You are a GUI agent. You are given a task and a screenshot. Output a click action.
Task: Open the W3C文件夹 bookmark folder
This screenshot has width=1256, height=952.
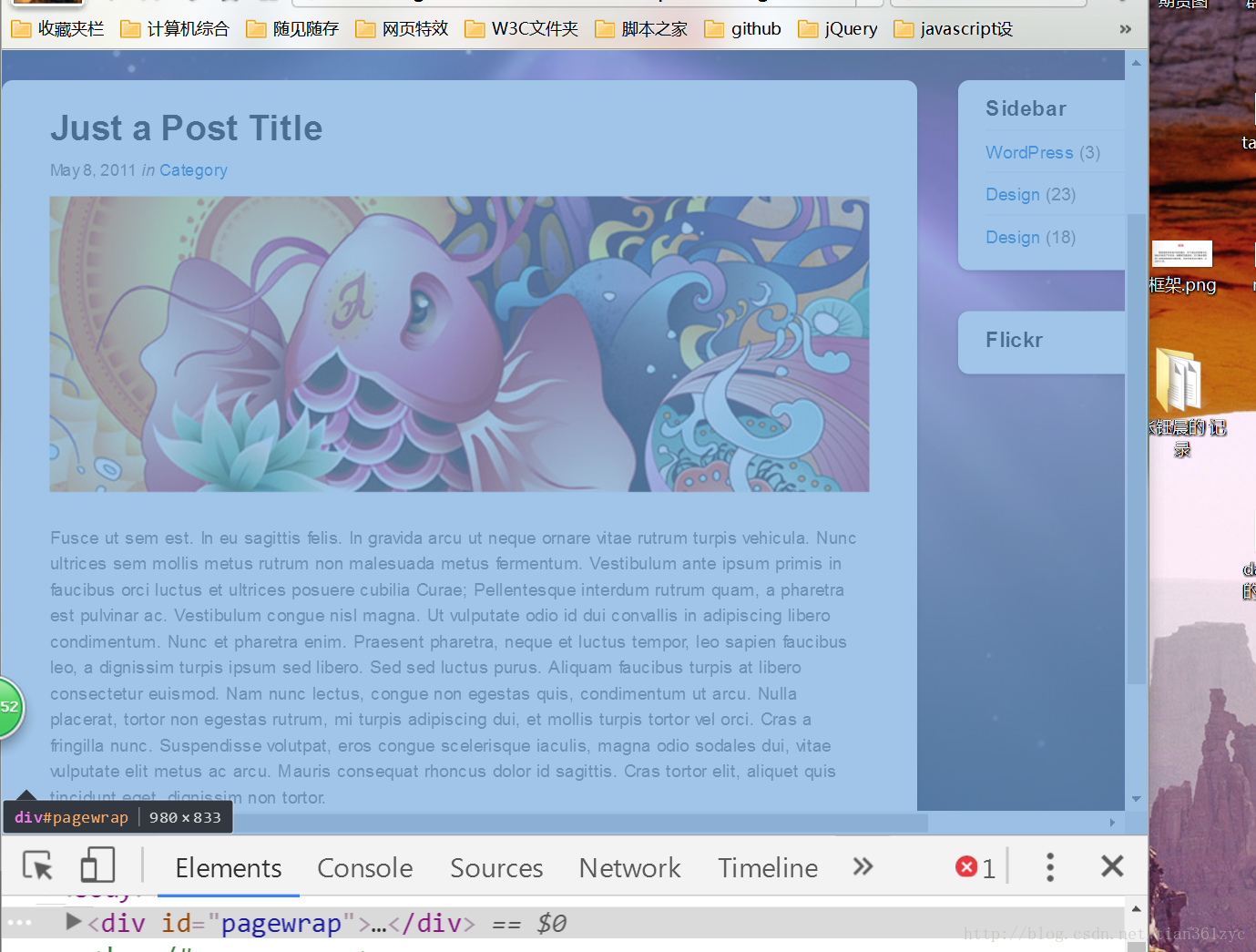point(521,29)
